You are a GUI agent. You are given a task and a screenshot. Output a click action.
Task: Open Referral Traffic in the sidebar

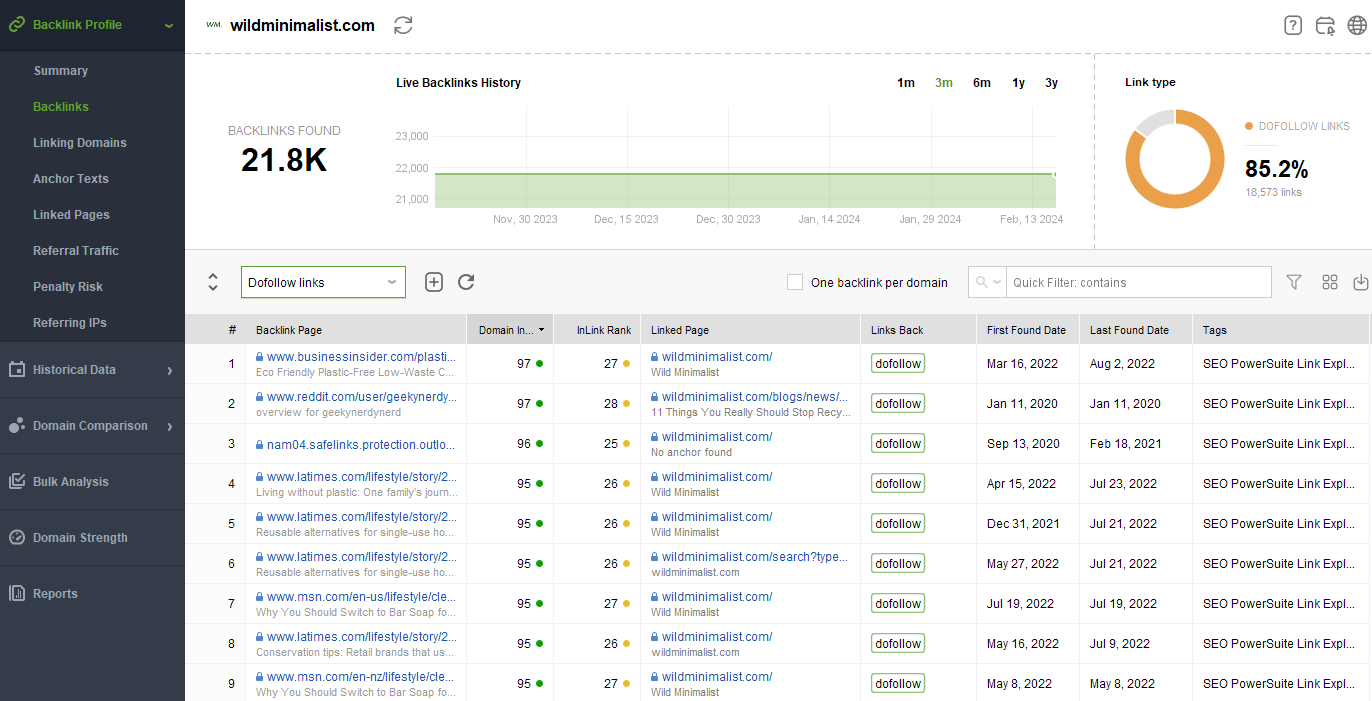pyautogui.click(x=76, y=251)
